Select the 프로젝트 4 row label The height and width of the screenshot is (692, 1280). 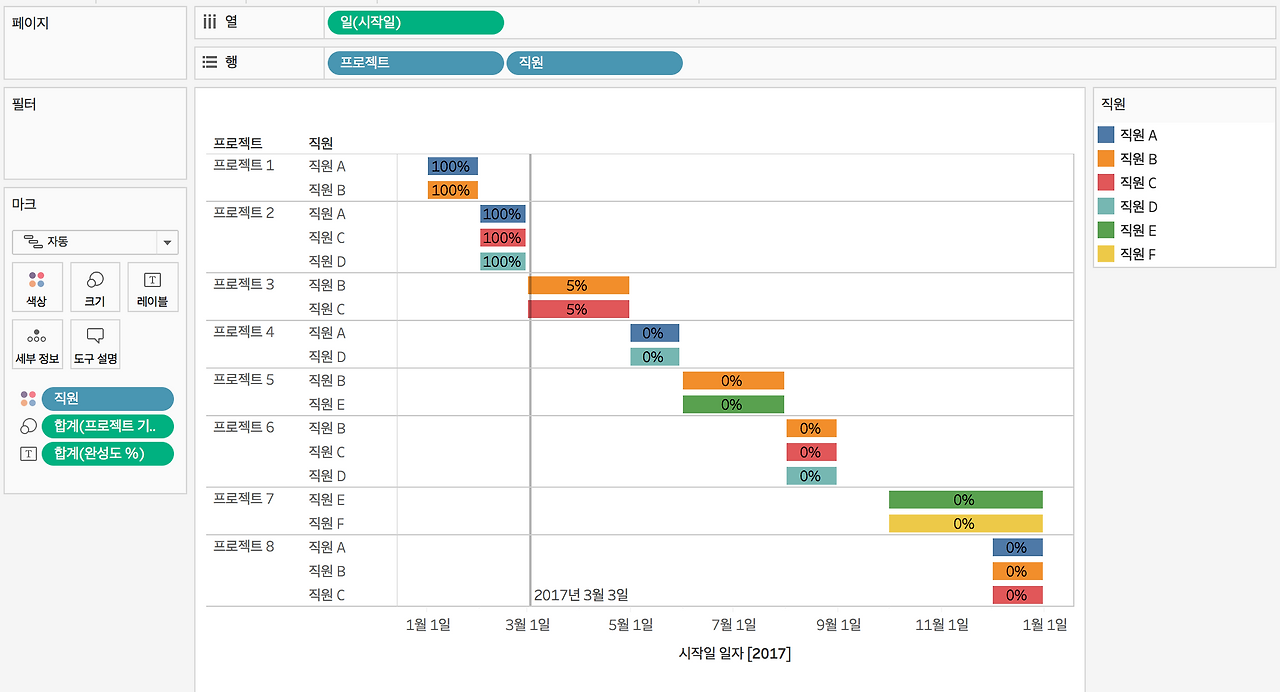244,332
